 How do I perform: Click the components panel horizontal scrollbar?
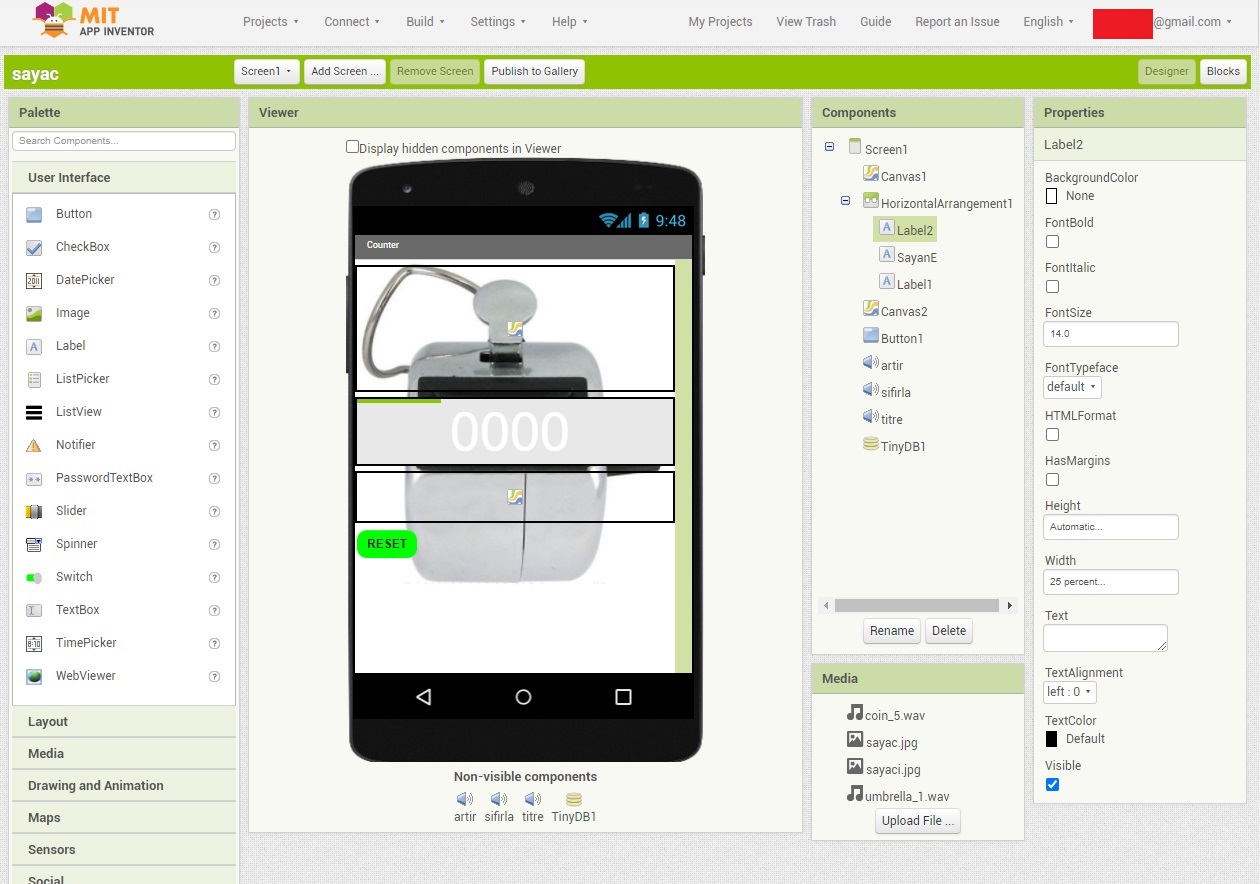tap(917, 606)
